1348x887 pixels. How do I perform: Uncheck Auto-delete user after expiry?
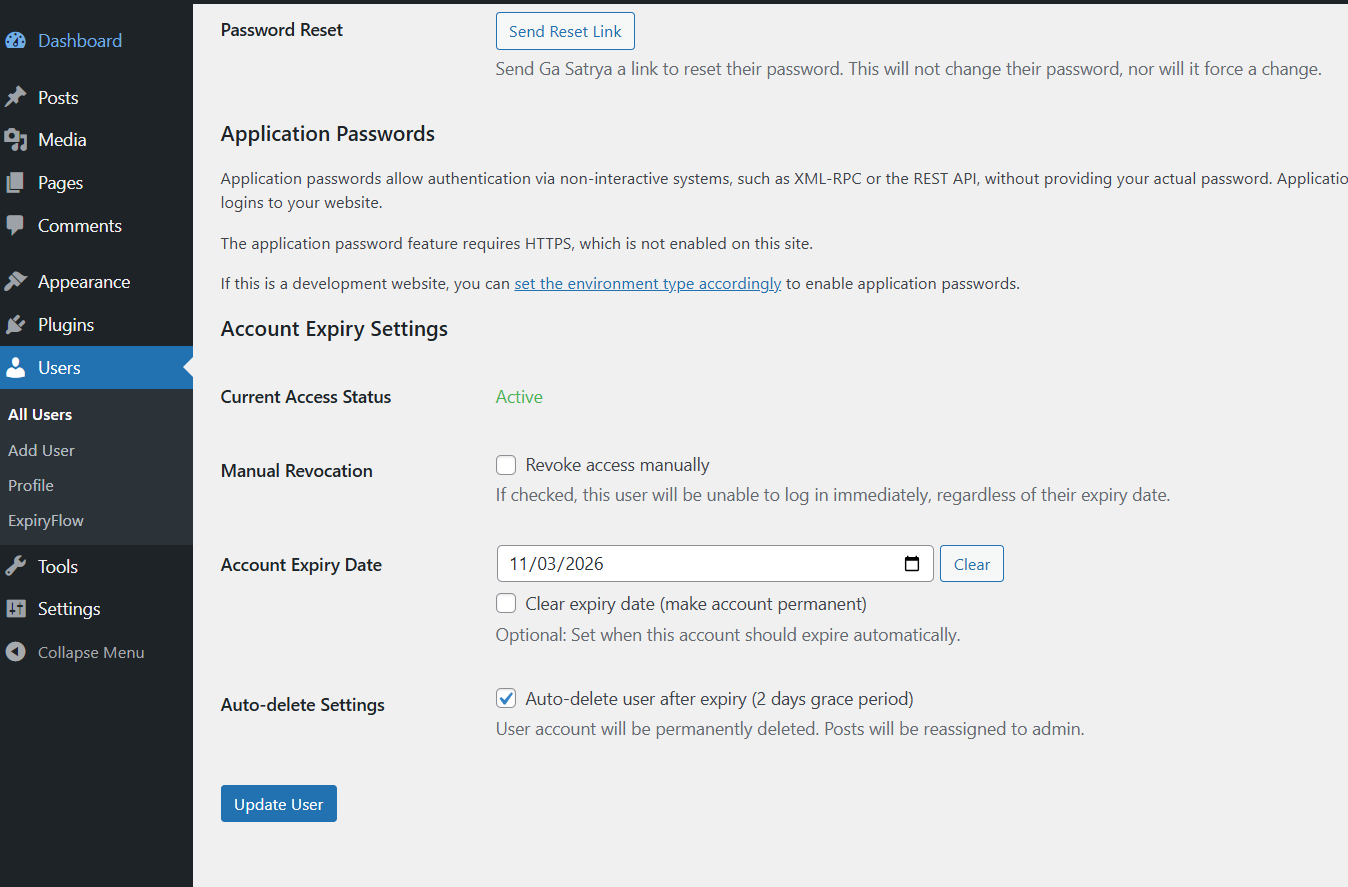pyautogui.click(x=507, y=699)
